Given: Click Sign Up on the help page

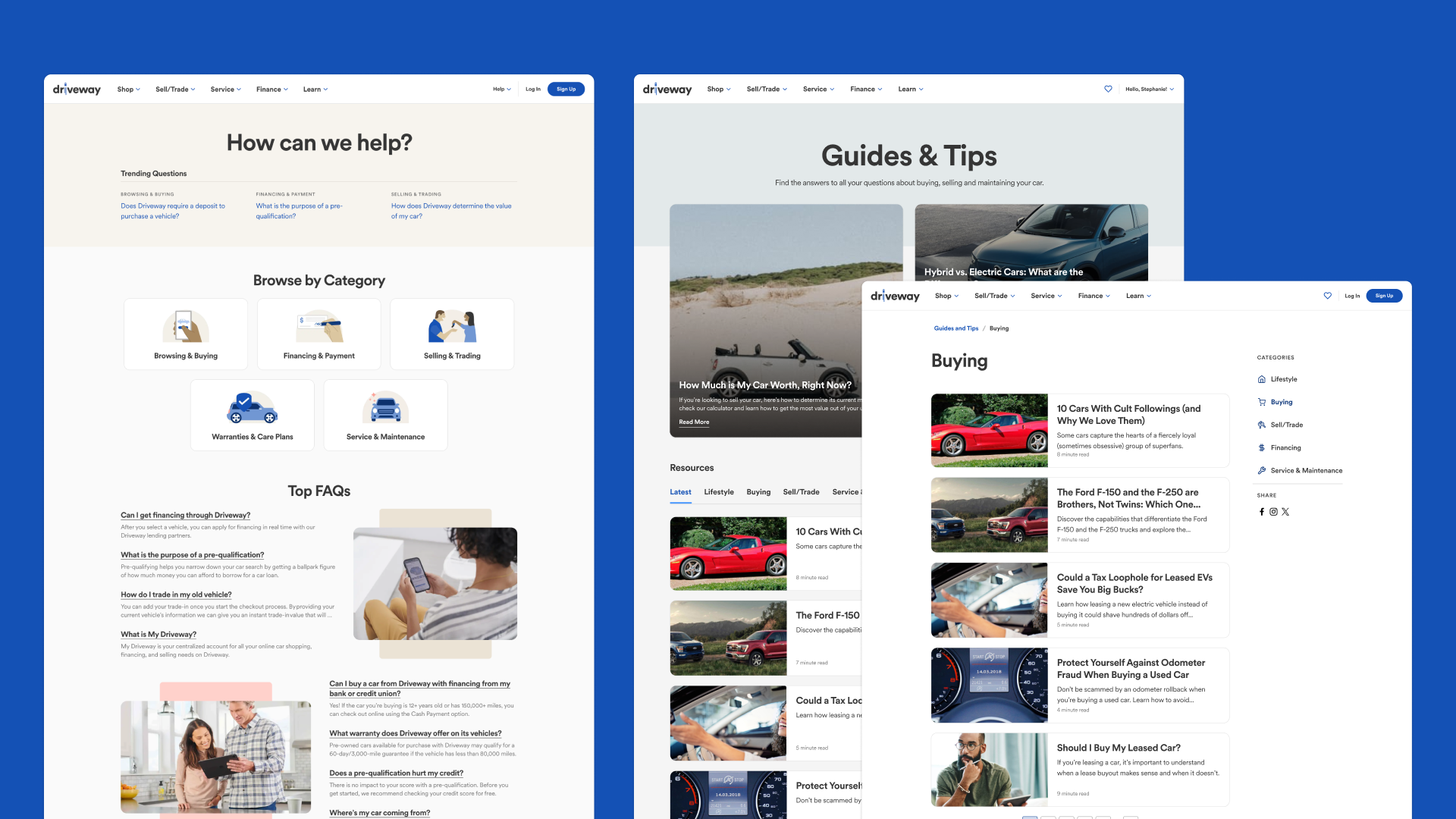Looking at the screenshot, I should 566,89.
